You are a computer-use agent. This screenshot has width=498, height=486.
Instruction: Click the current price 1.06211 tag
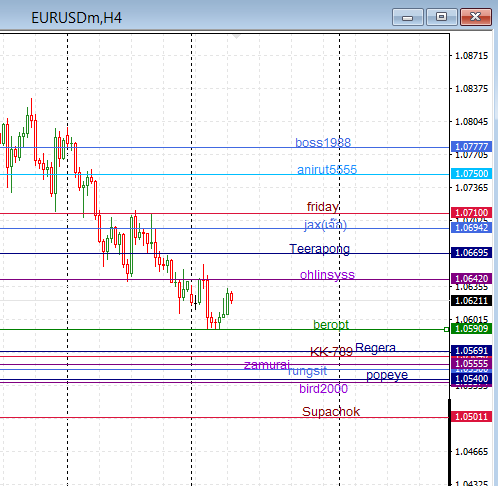tap(471, 301)
